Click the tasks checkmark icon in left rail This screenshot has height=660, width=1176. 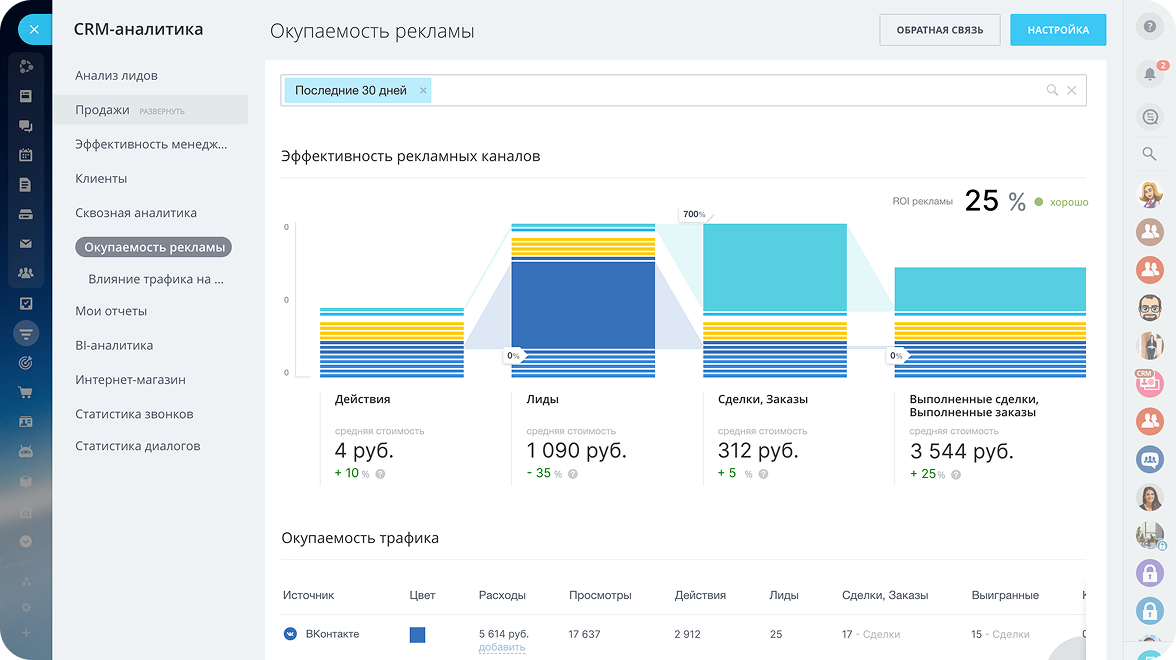click(26, 303)
